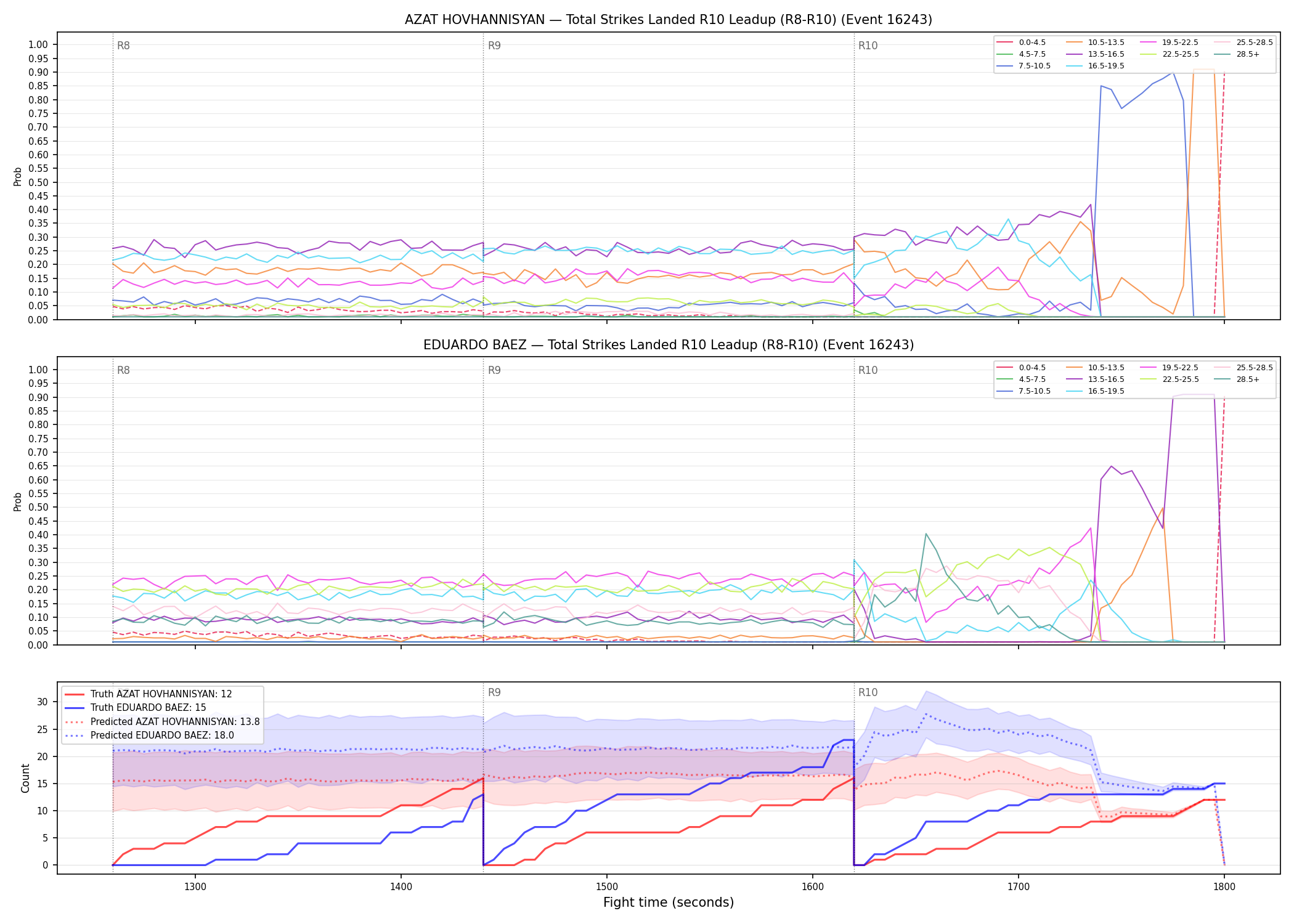Image resolution: width=1294 pixels, height=924 pixels.
Task: Click 'Predicted EDUARDO BAEZ: 18.0' legend entry
Action: 149,736
